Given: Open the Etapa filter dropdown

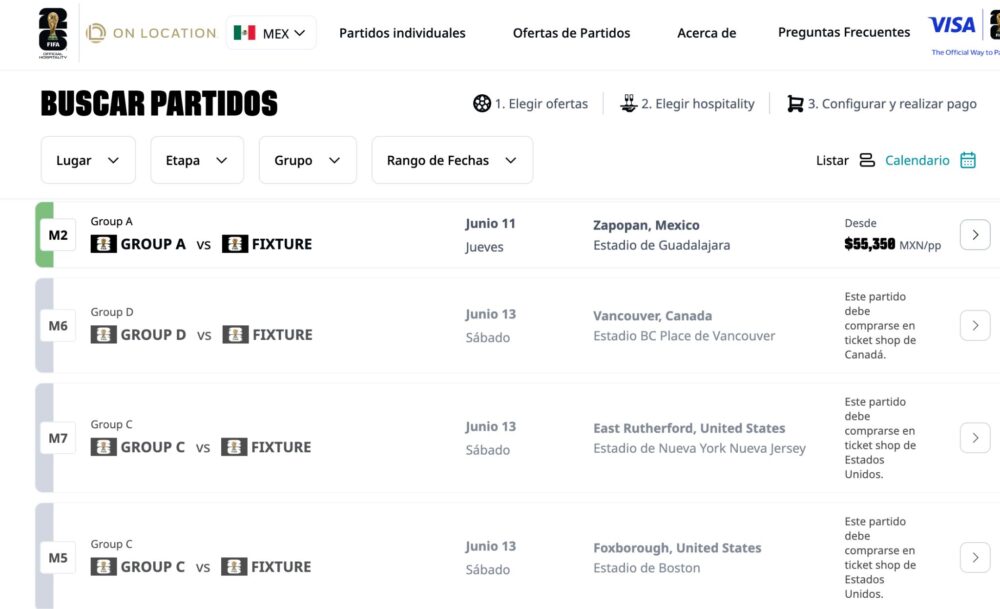Looking at the screenshot, I should 197,160.
